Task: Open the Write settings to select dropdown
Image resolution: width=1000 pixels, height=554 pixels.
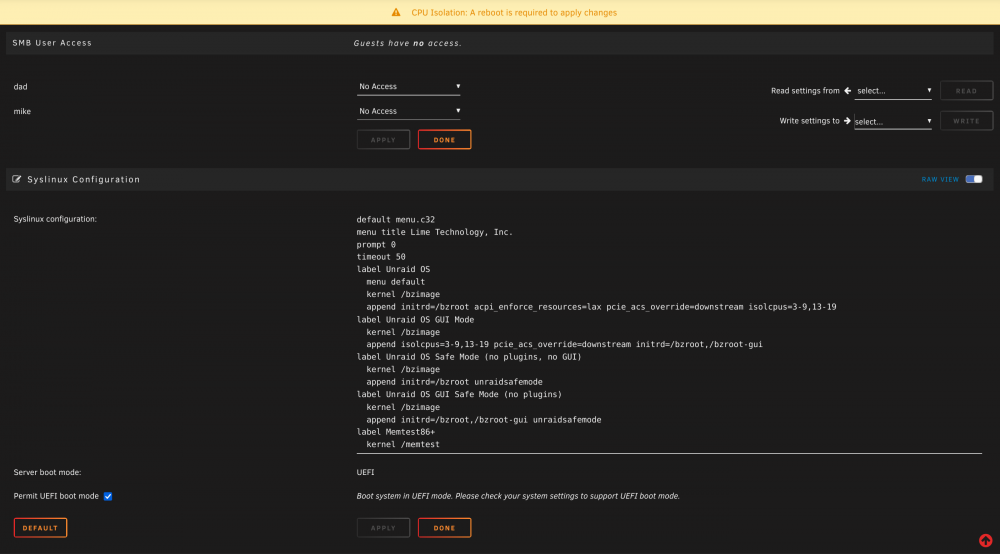Action: point(893,121)
